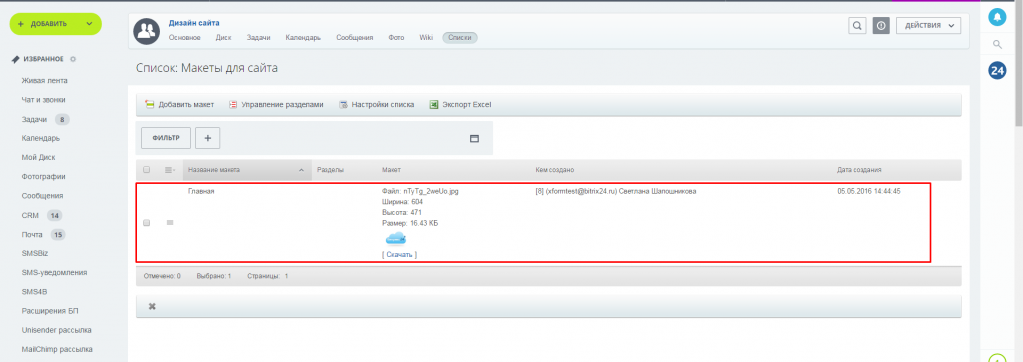Click the Дизайн сайта group avatar
Screen dimensions: 1023x362
[x=147, y=31]
